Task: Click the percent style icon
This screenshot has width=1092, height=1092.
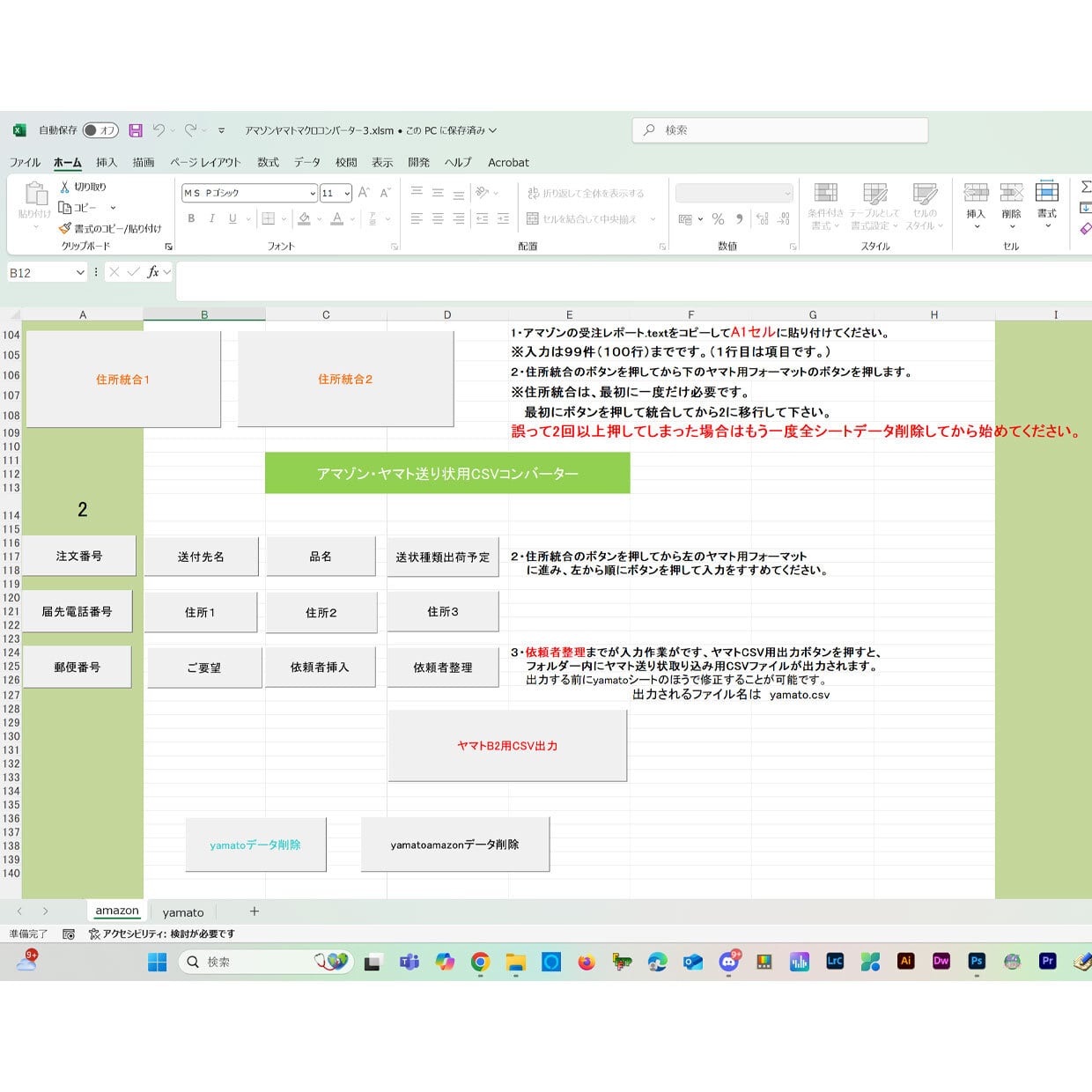Action: tap(718, 219)
